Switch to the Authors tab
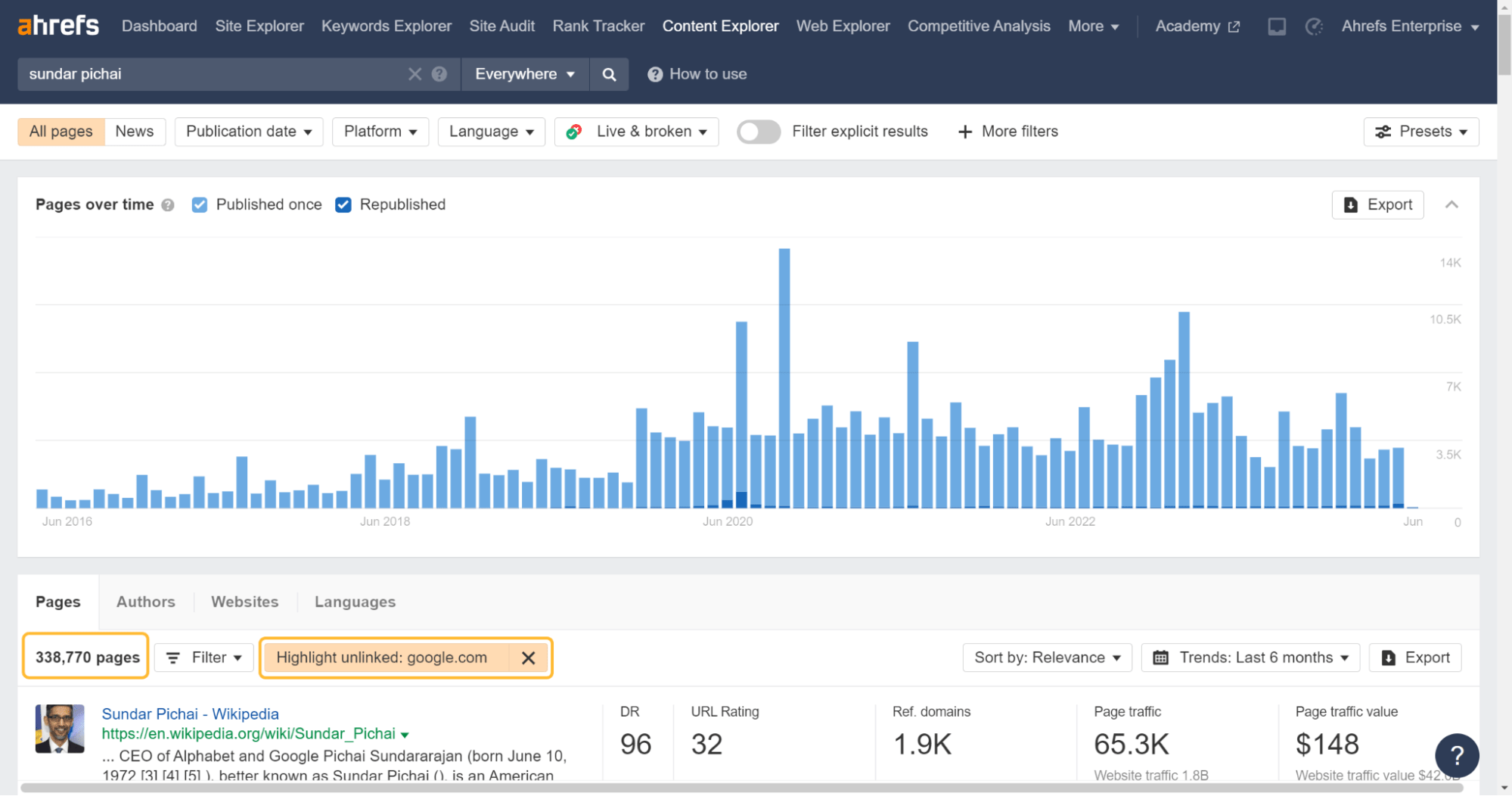1512x796 pixels. pos(145,602)
